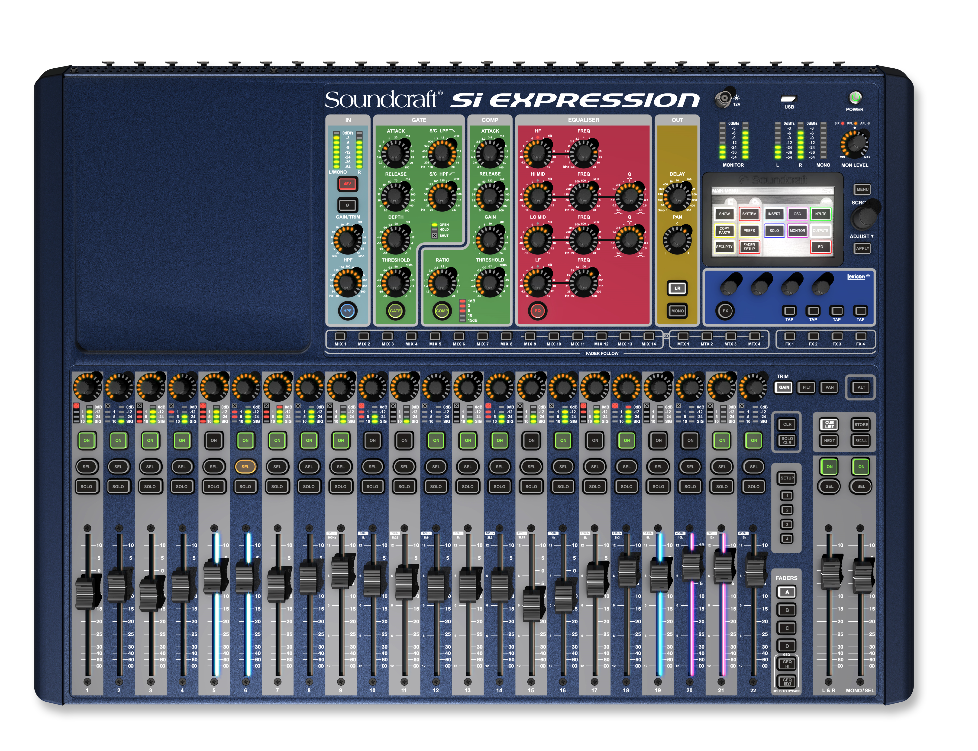Switch ON channel 5

coord(213,440)
